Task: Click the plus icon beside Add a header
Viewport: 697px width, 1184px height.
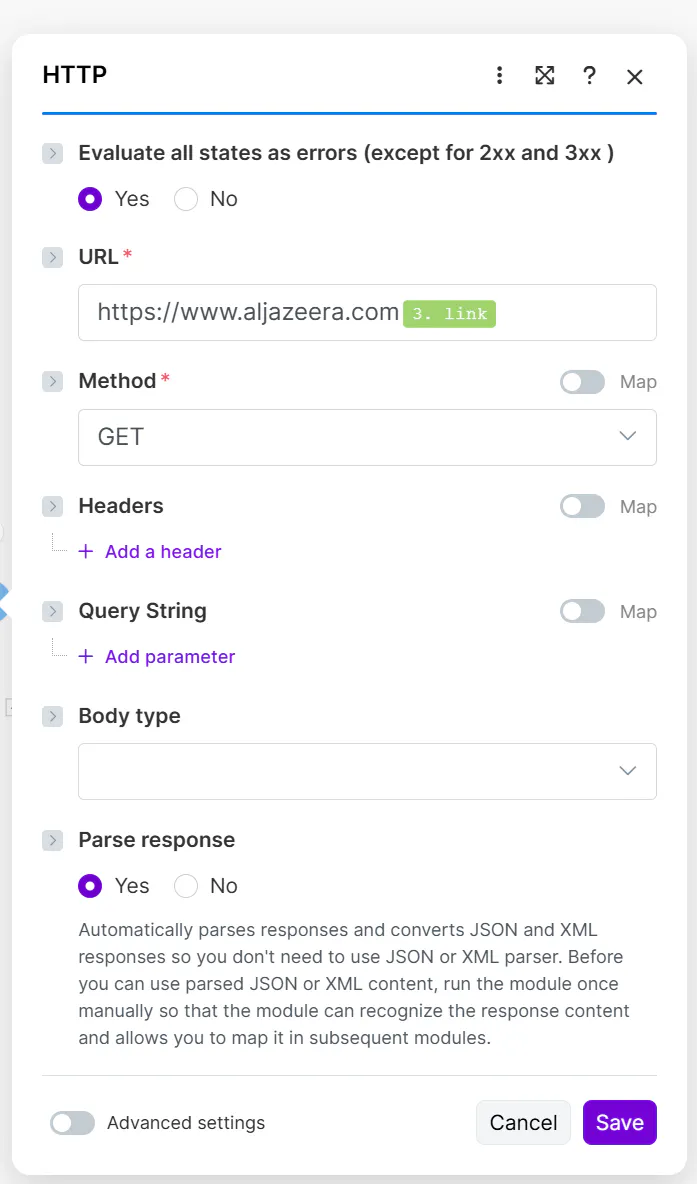Action: click(86, 552)
